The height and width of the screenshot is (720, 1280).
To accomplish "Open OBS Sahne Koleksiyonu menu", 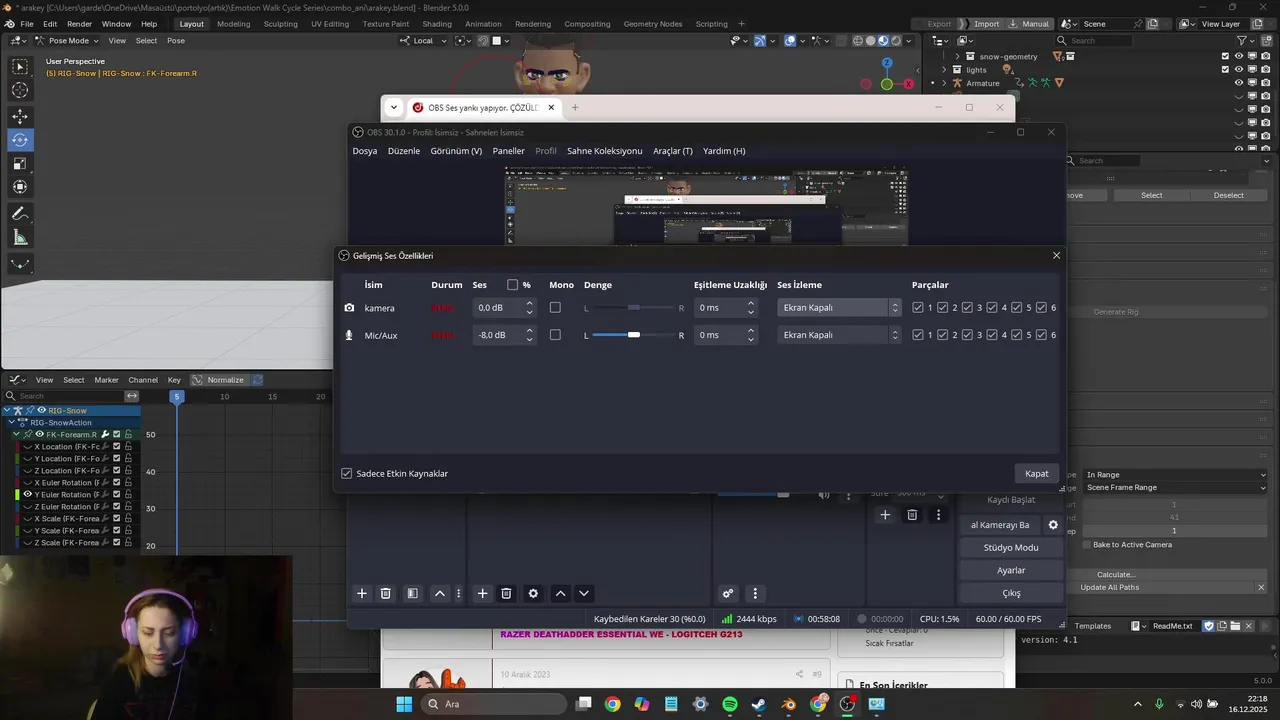I will [604, 151].
